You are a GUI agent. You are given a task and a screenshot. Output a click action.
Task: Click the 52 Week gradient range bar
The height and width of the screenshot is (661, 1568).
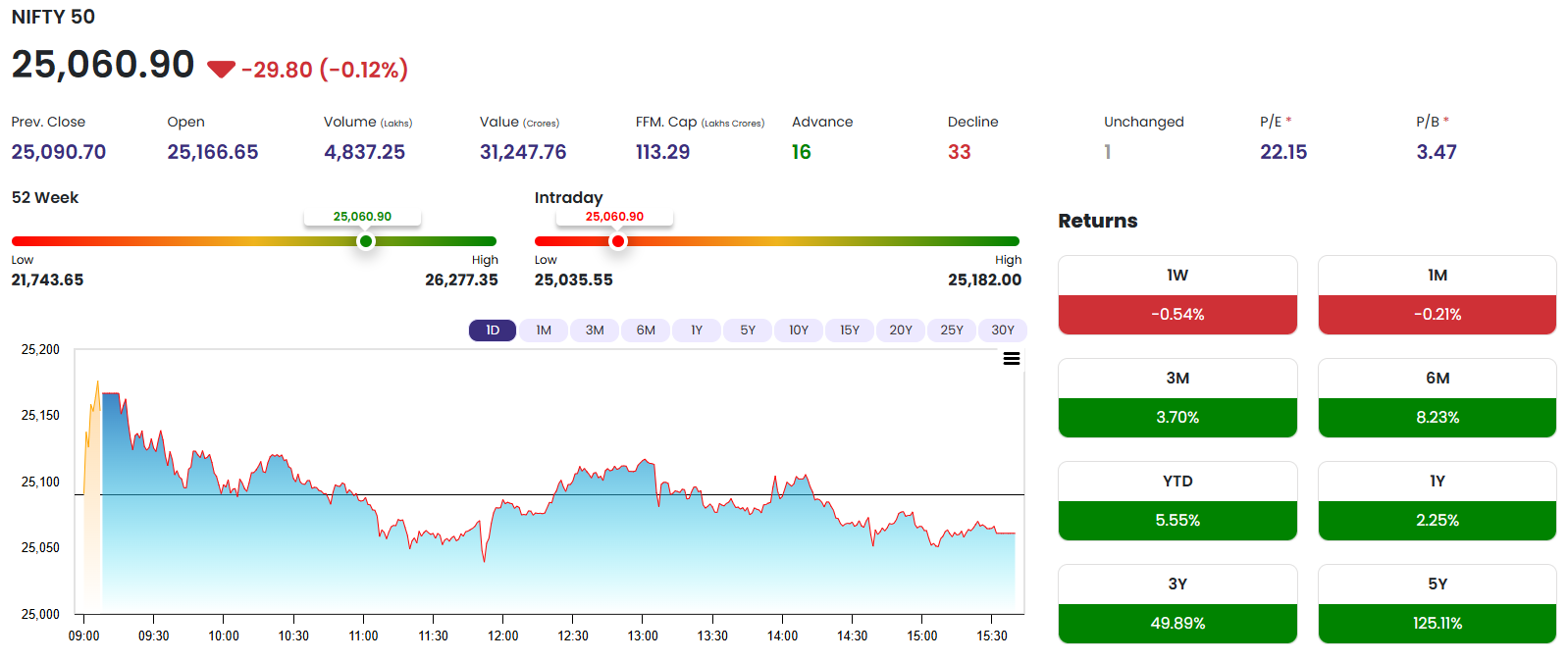click(x=254, y=241)
